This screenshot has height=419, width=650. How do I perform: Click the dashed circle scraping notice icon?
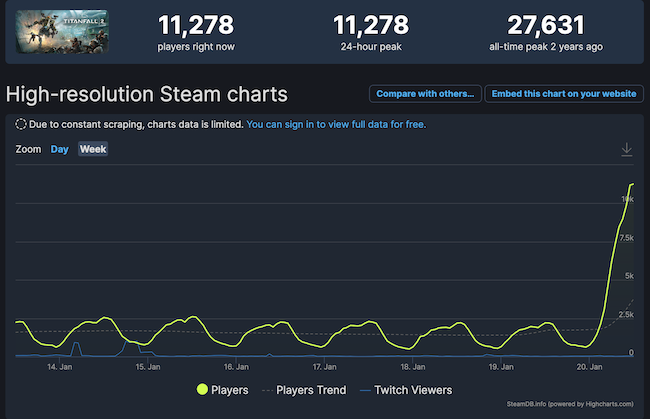tap(21, 126)
